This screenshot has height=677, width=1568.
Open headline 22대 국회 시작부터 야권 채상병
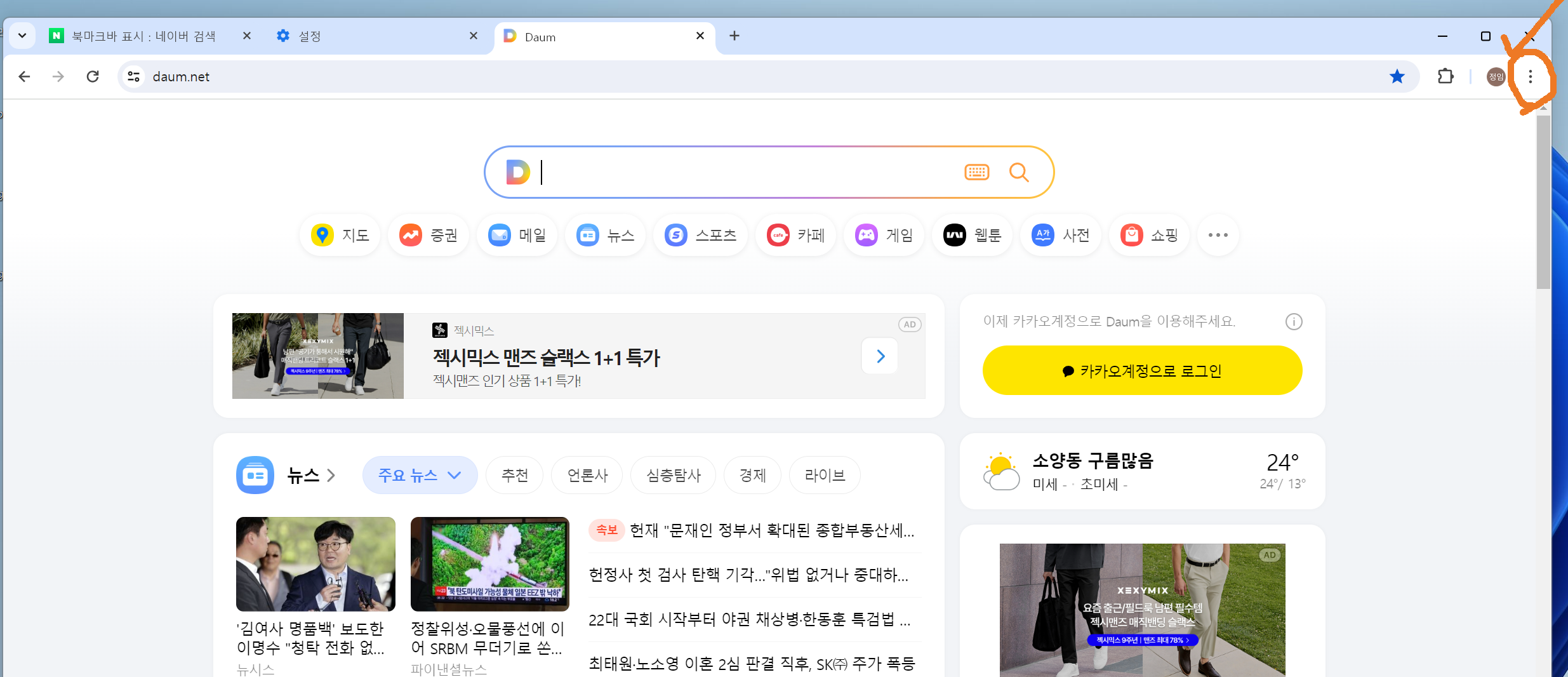coord(750,619)
